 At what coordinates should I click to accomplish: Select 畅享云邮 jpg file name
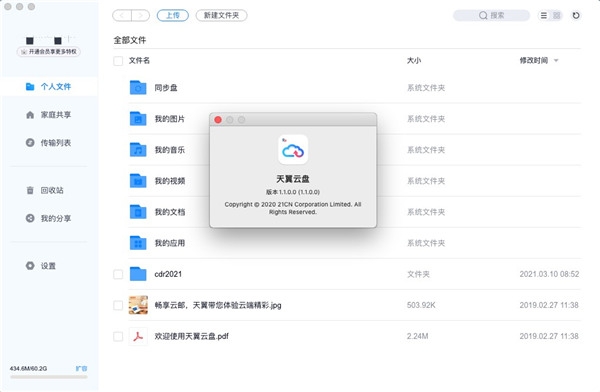[218, 305]
